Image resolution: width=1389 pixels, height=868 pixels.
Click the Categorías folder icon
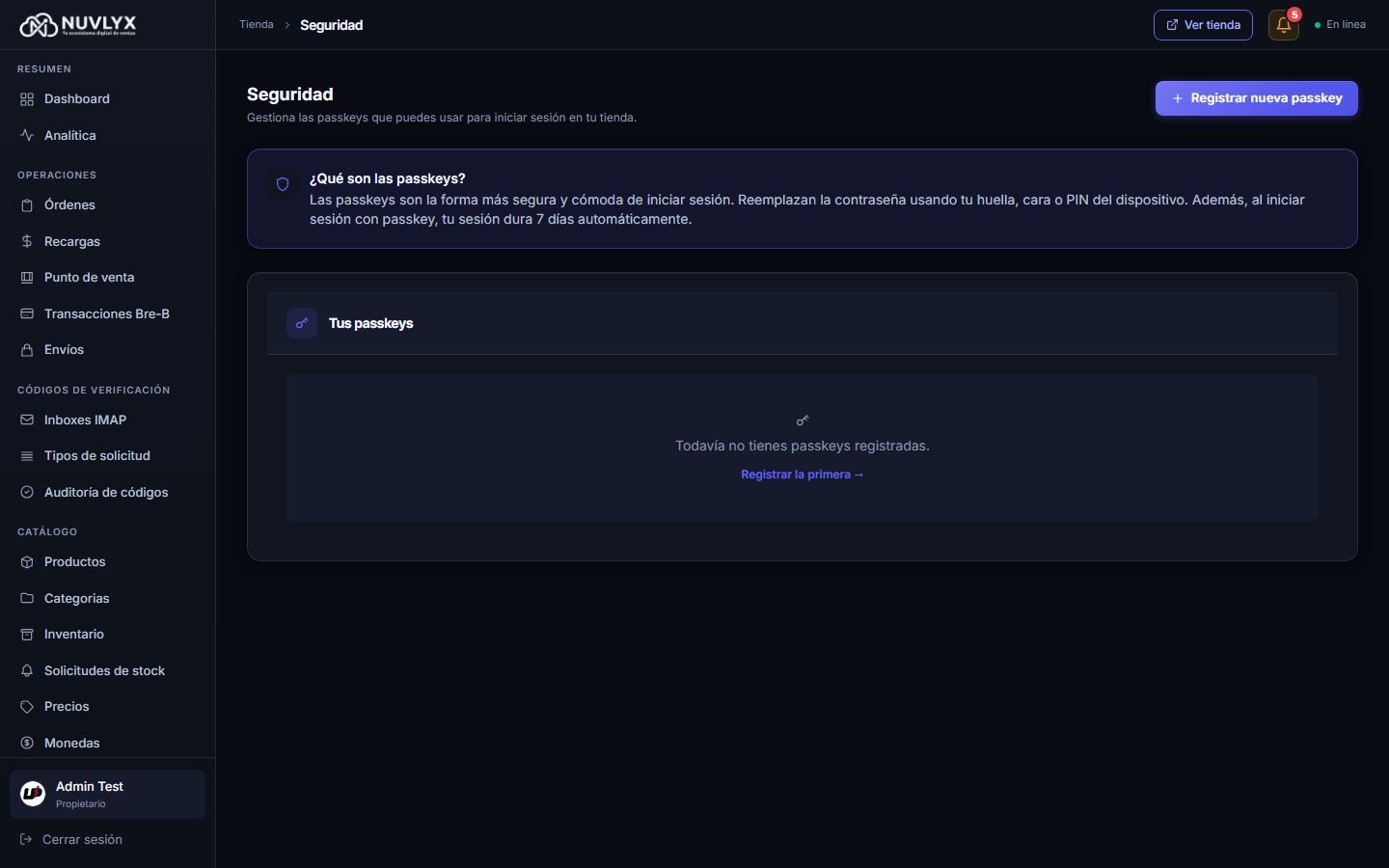[27, 598]
